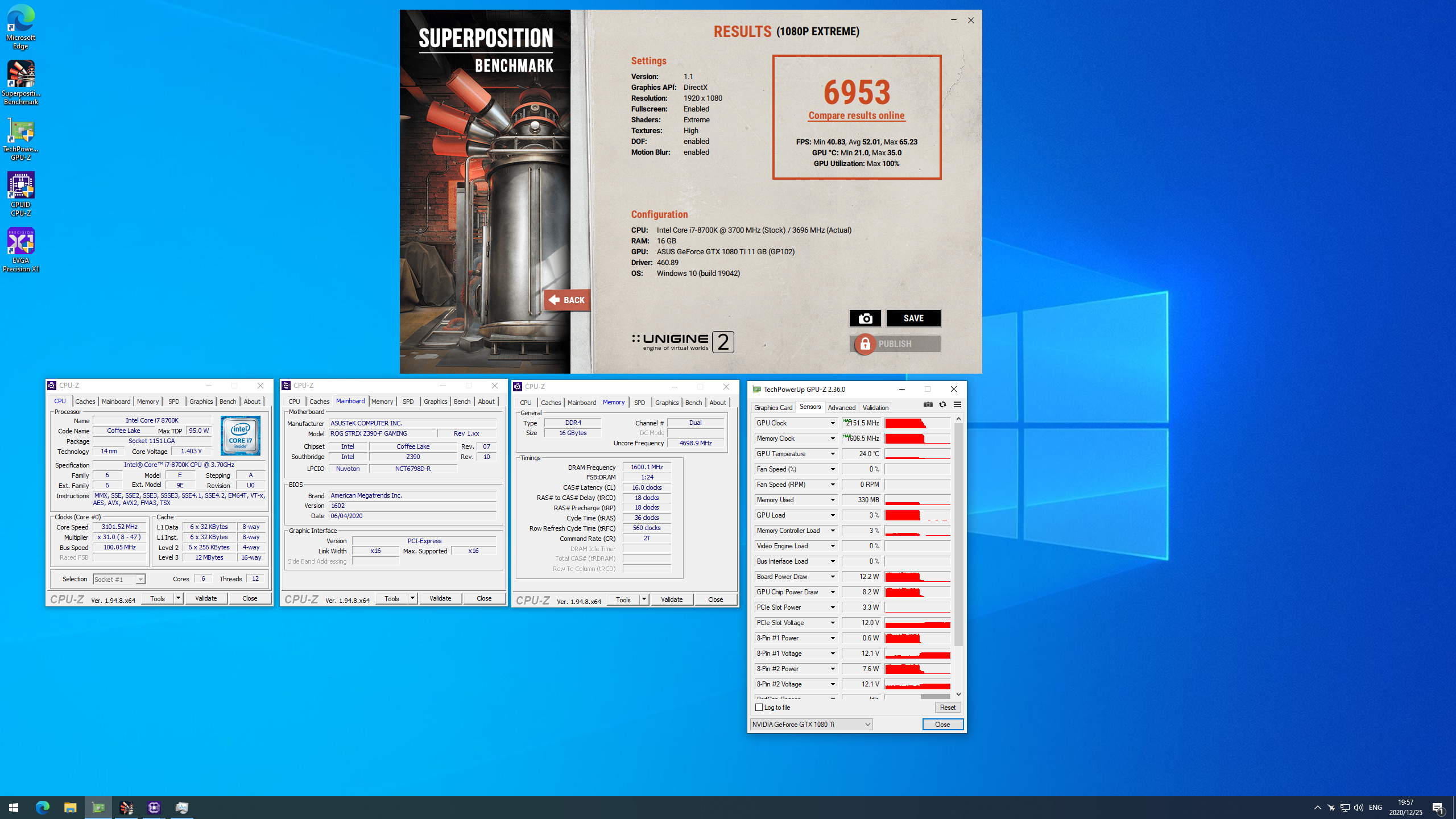Screen dimensions: 1456x819
Task: Open the GPU-Z hamburger menu
Action: (x=957, y=404)
